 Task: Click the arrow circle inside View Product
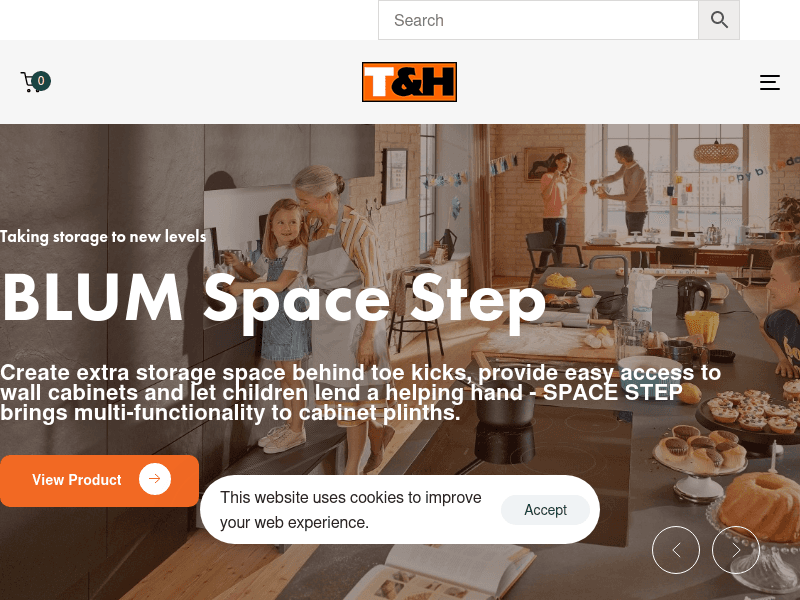[155, 479]
